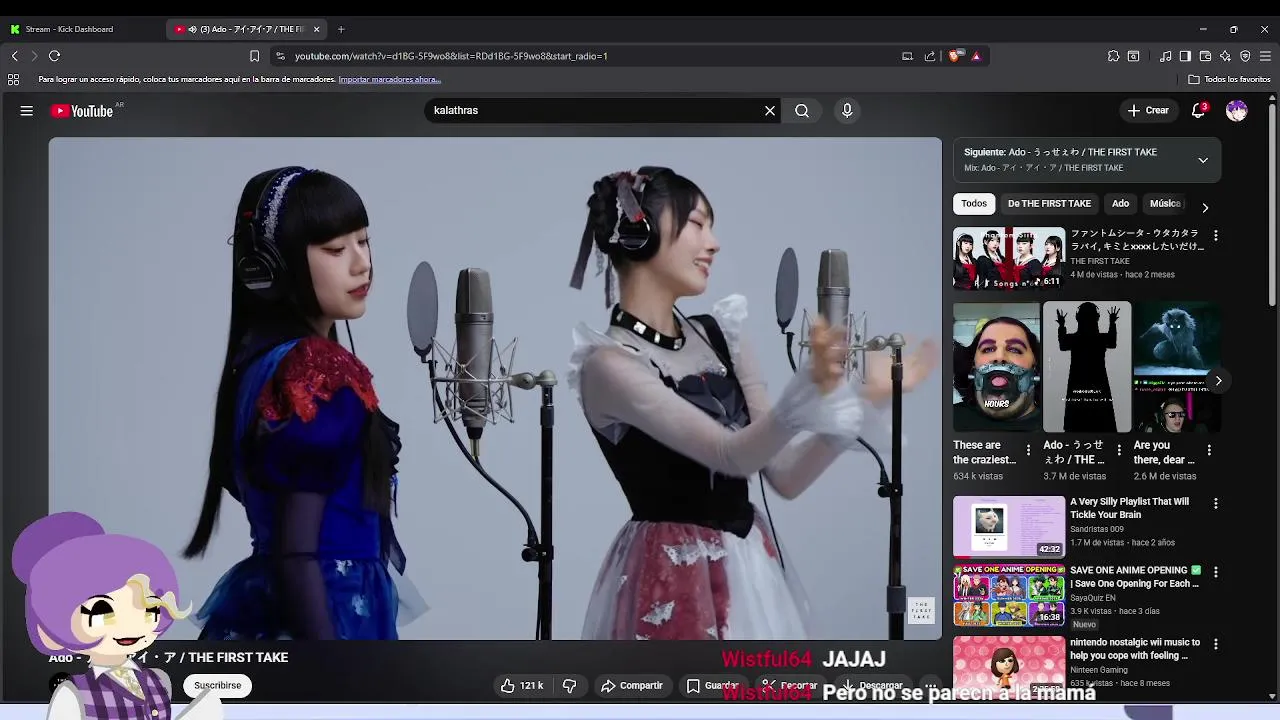Open the nintendo nostalgic wii music title
Viewport: 1280px width, 720px height.
[x=1135, y=649]
